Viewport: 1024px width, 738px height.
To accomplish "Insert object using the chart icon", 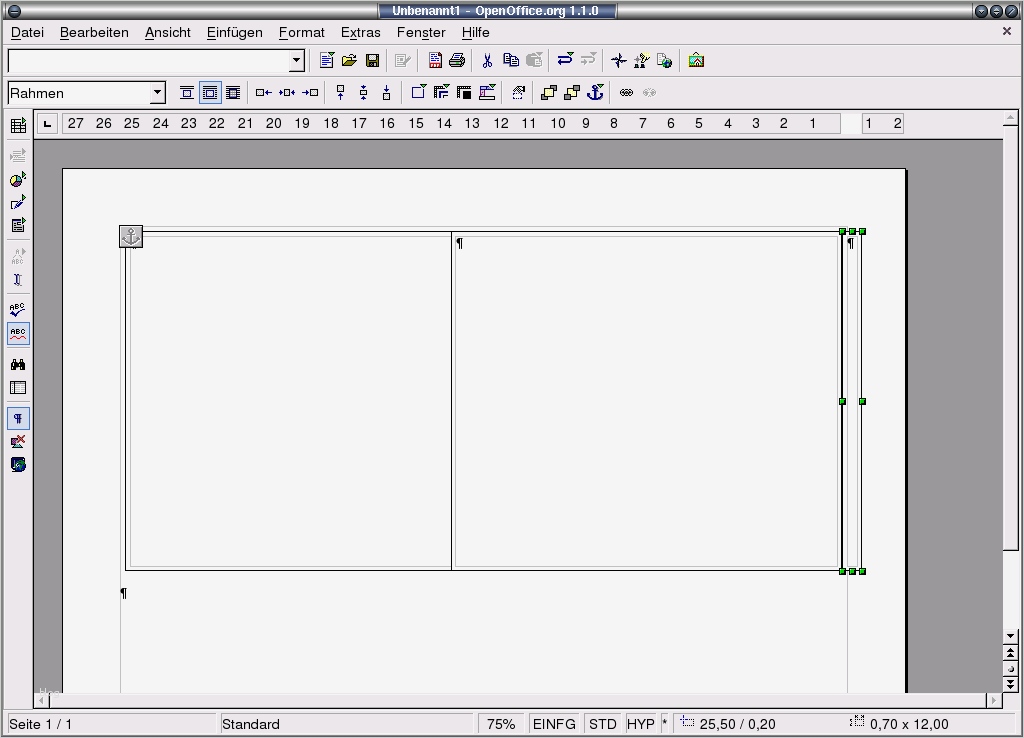I will [18, 179].
